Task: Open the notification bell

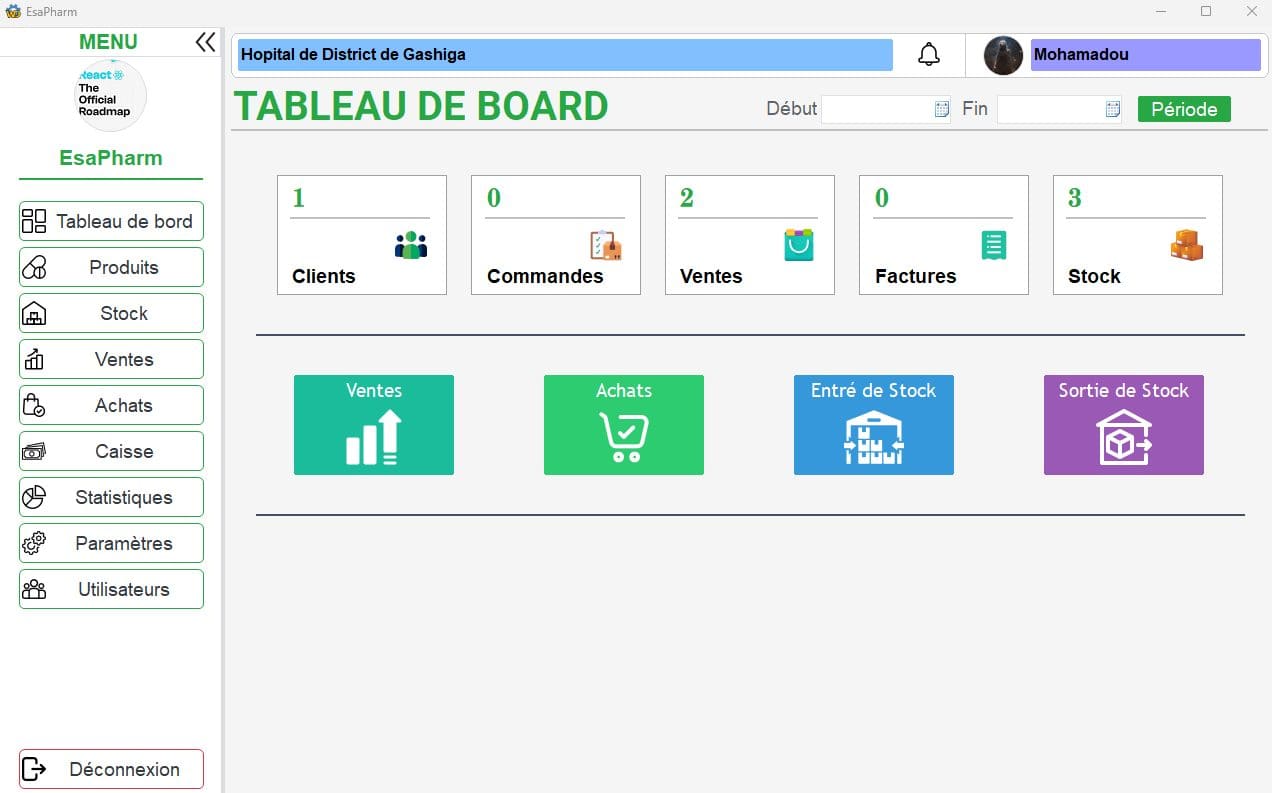Action: pos(929,55)
